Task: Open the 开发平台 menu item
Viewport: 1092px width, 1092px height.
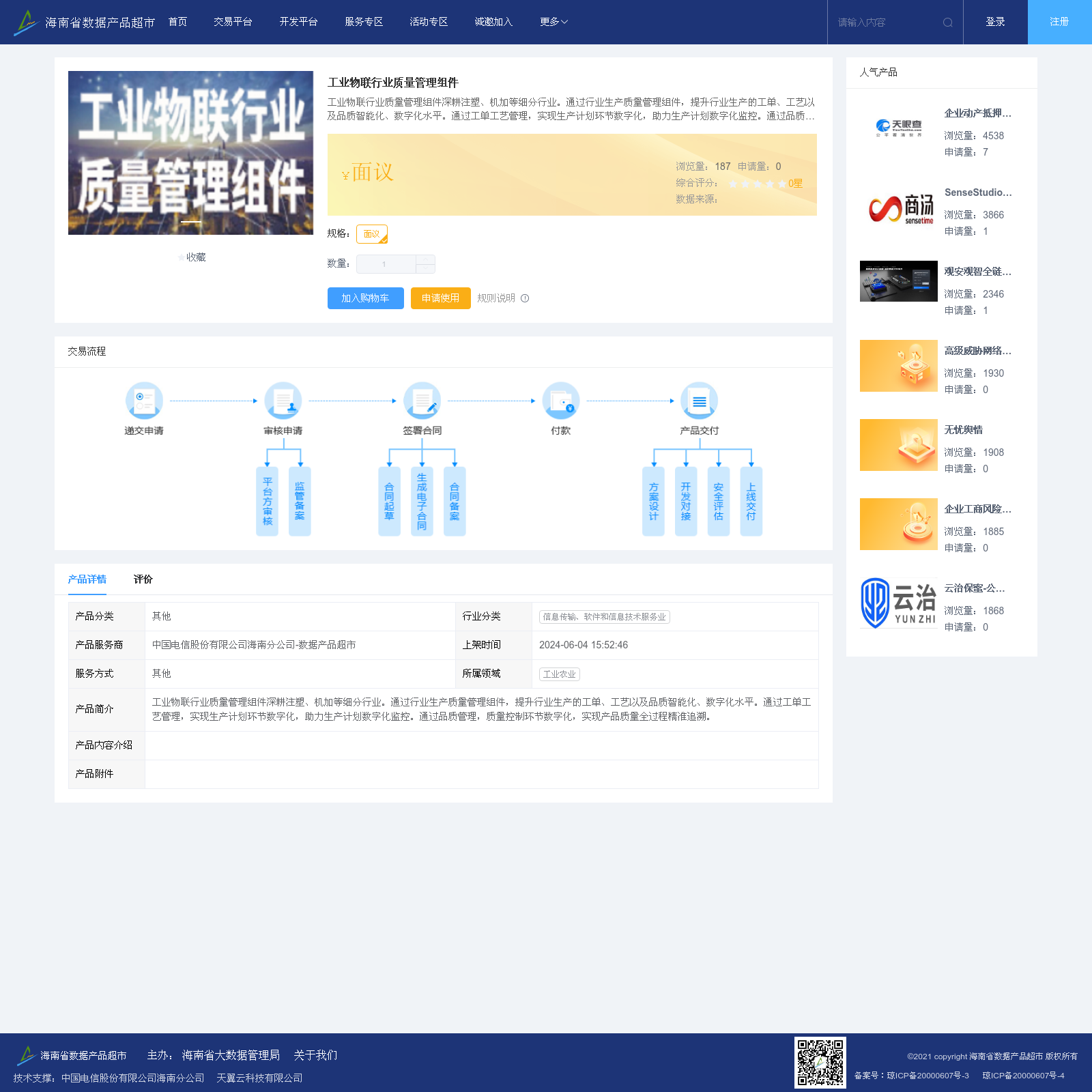Action: [298, 22]
